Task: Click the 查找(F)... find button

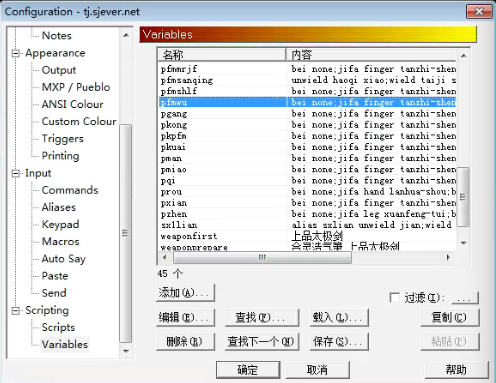Action: [x=262, y=317]
